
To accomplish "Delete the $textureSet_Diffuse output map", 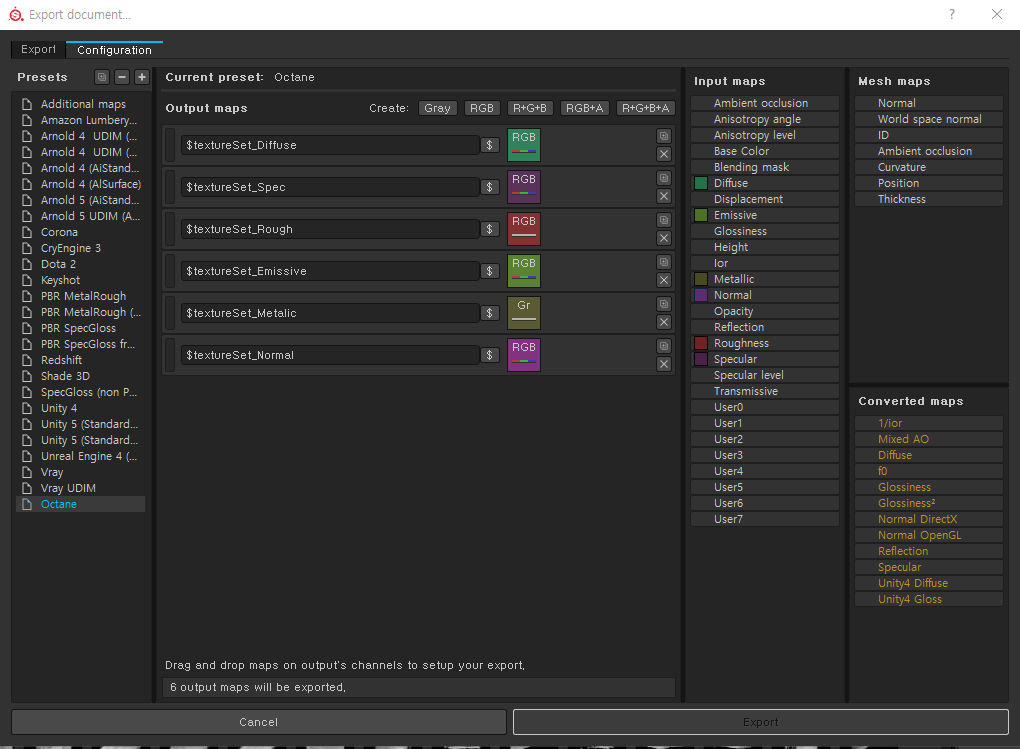I will [x=664, y=154].
